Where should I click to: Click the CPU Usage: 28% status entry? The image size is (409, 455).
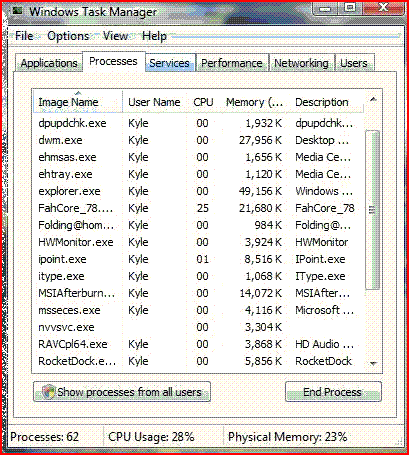151,437
